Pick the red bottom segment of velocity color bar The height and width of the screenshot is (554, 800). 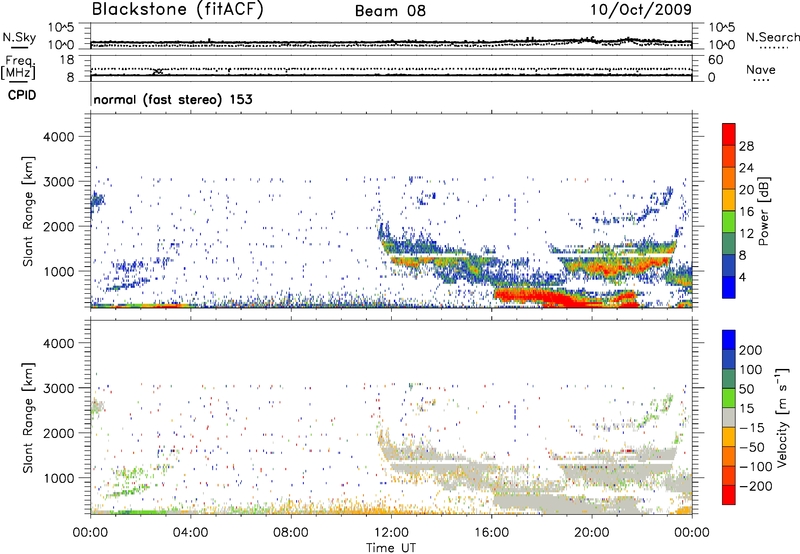click(x=729, y=495)
